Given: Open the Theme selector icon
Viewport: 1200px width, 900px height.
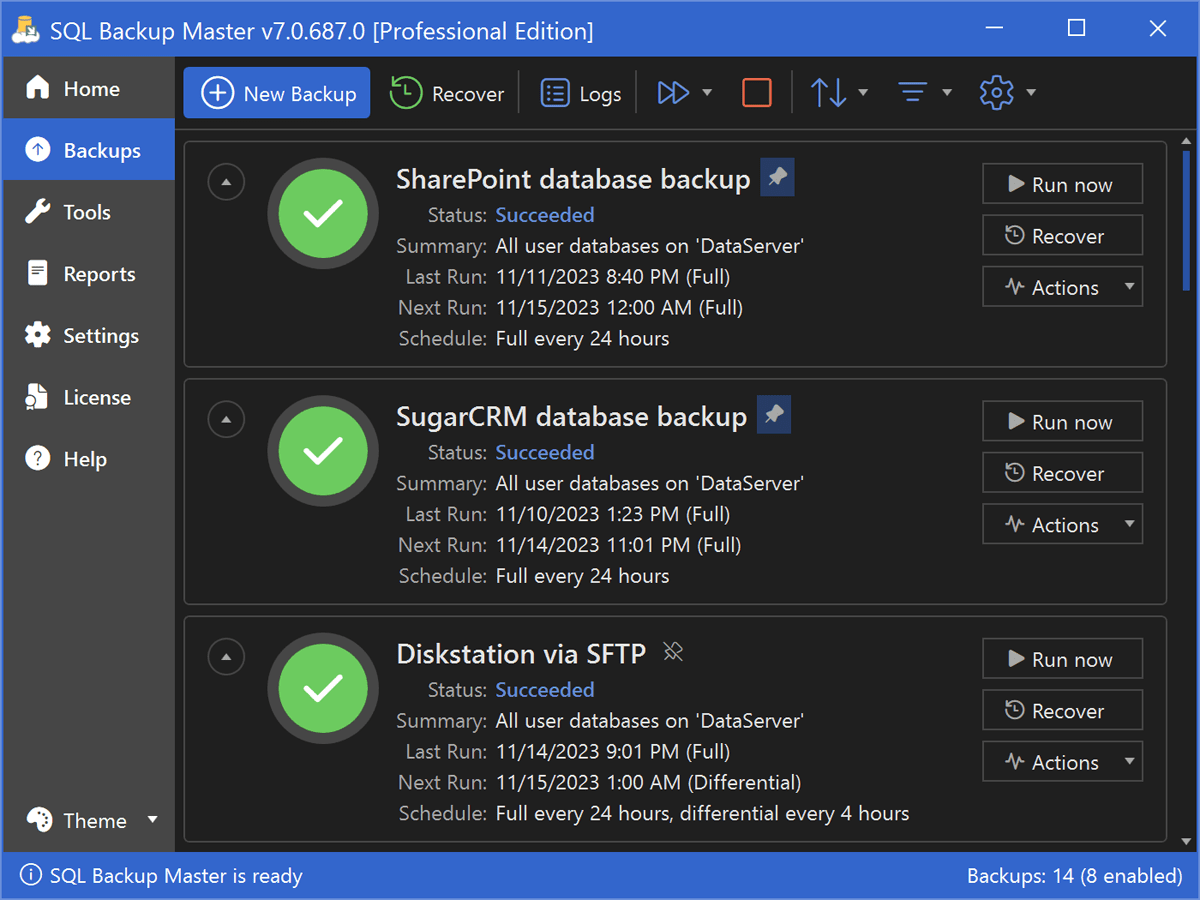Looking at the screenshot, I should click(38, 820).
